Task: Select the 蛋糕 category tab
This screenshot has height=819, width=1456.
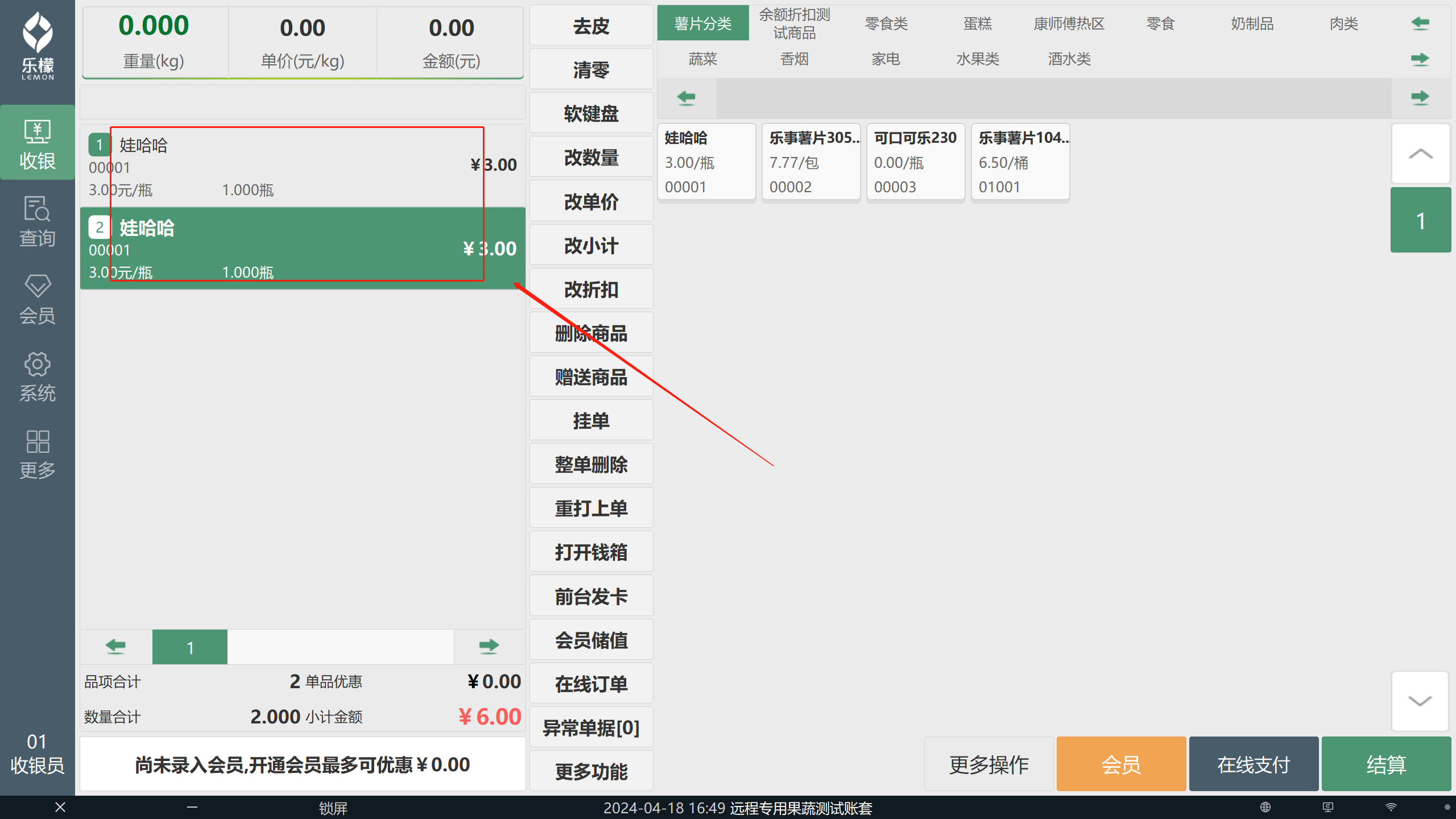Action: point(978,23)
